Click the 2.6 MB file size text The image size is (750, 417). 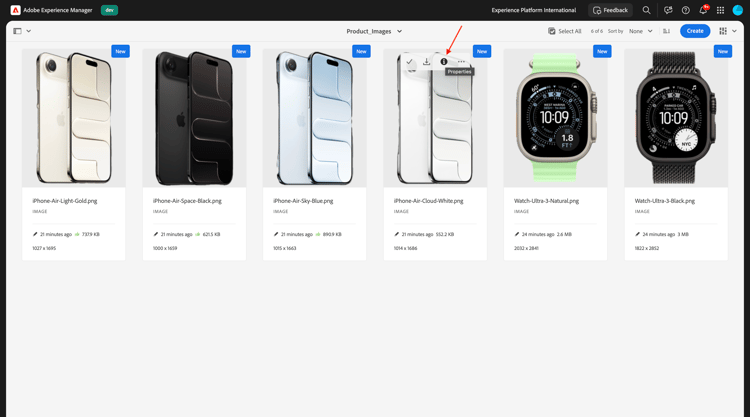[564, 234]
